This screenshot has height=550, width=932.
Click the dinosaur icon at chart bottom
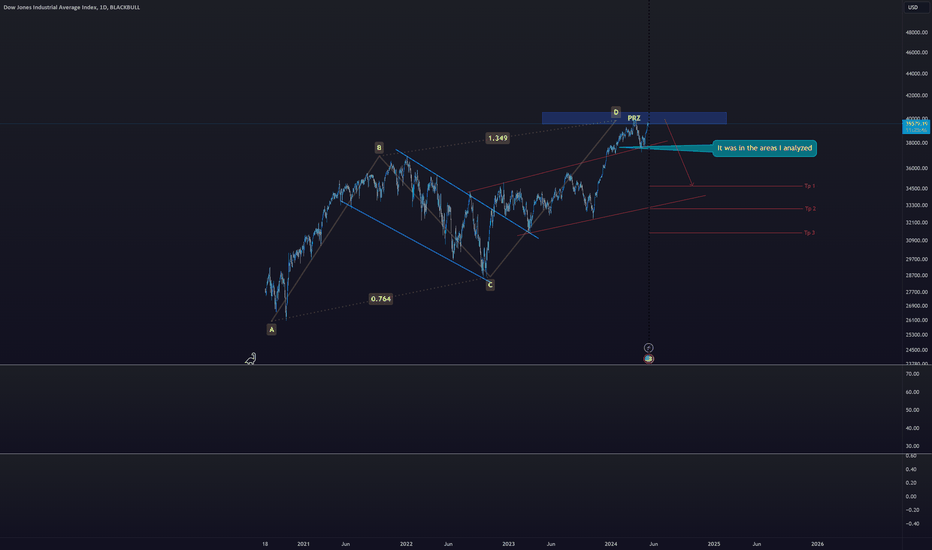251,359
